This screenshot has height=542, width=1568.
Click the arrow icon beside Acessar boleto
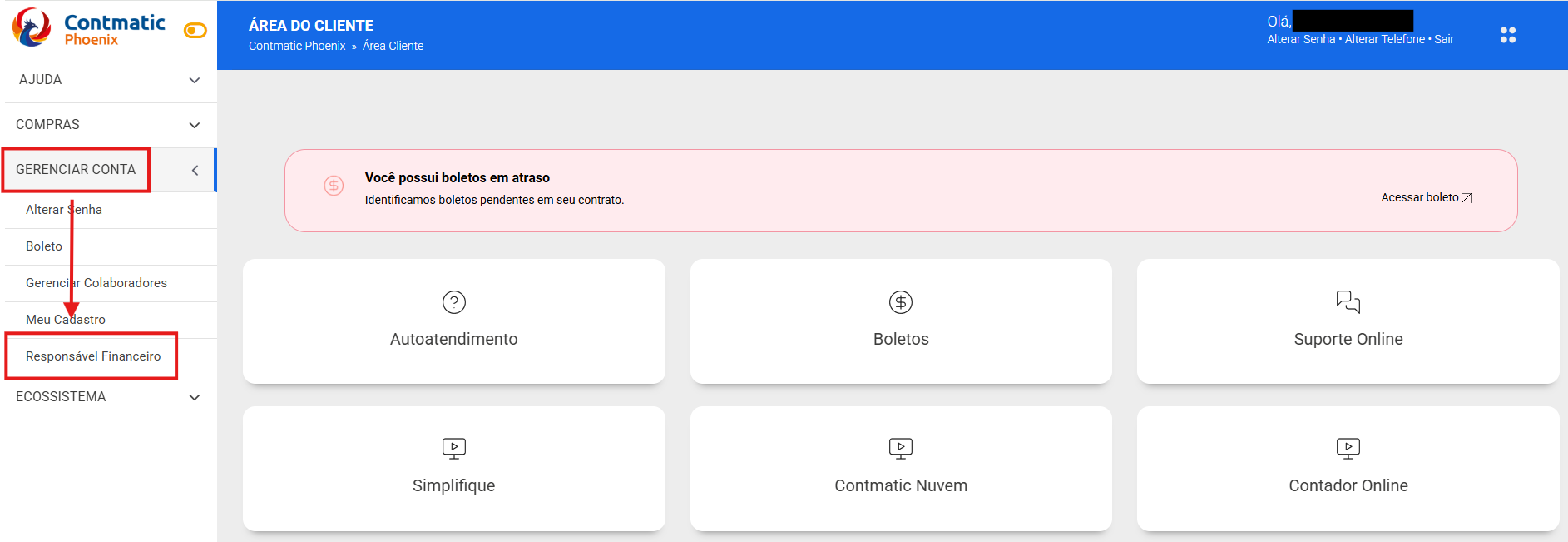[x=1467, y=198]
